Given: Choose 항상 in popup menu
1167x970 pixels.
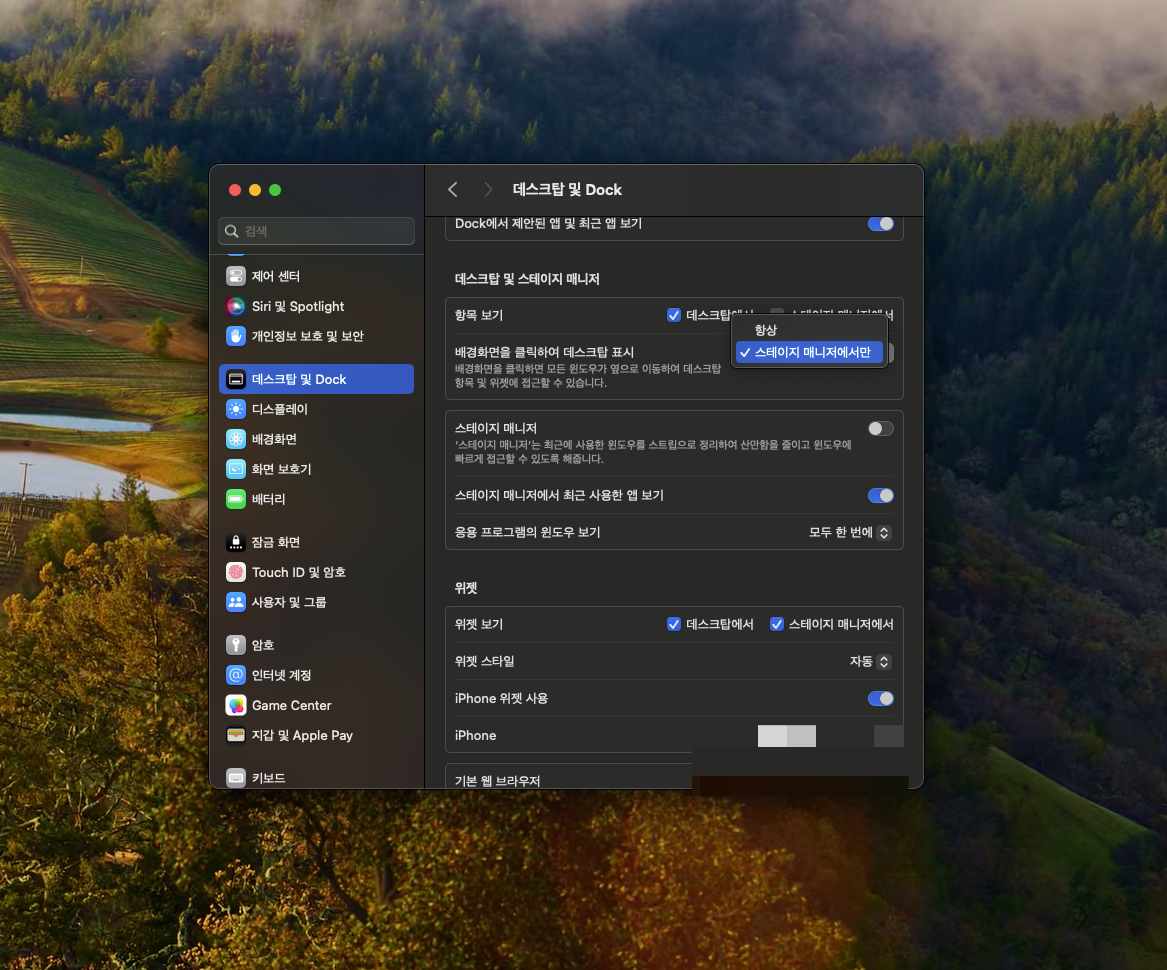Looking at the screenshot, I should 809,330.
